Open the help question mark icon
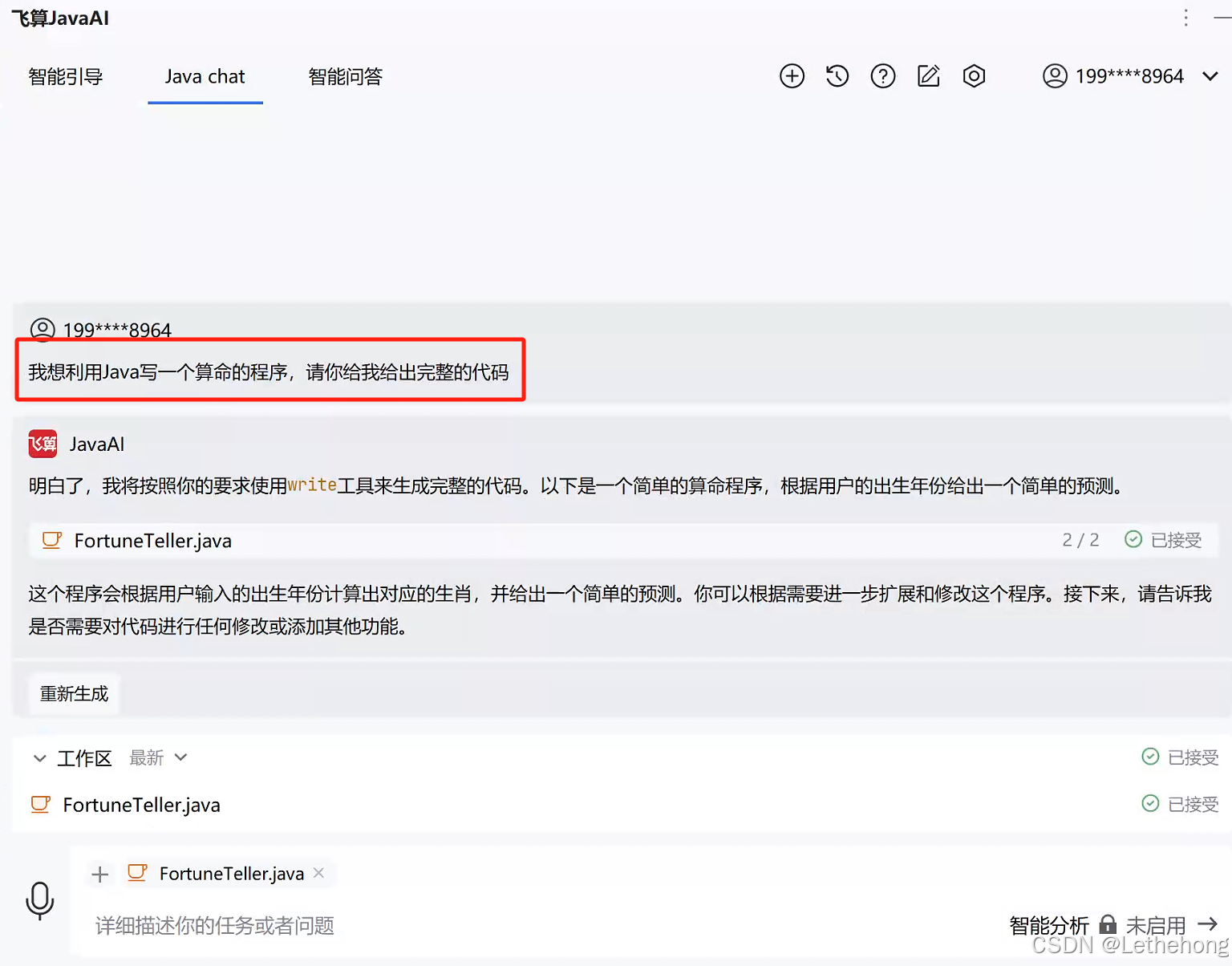Viewport: 1232px width, 966px height. [883, 76]
